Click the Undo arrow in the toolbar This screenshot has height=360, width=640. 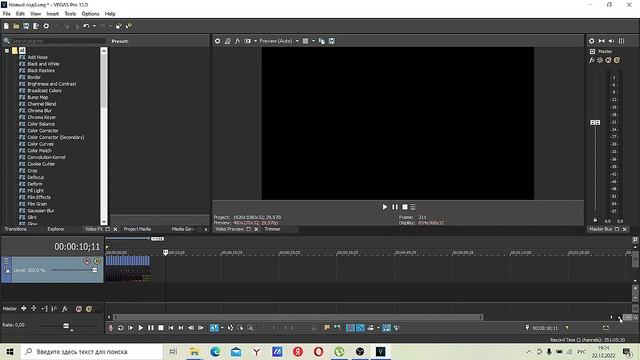click(86, 26)
